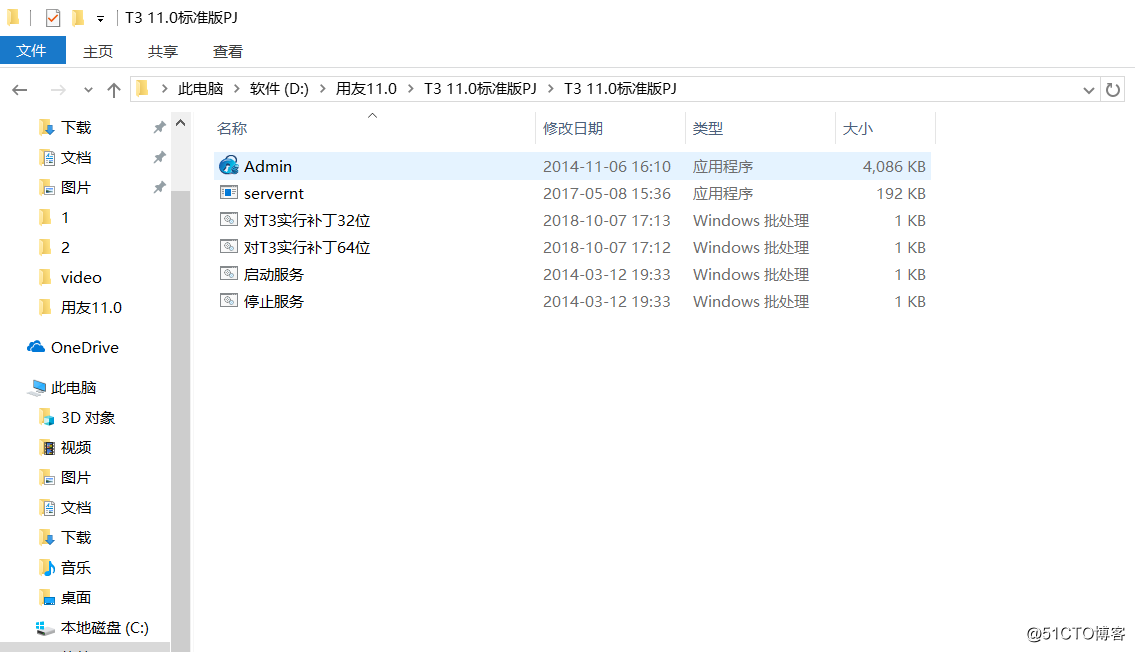Open the 文件 ribbon tab
This screenshot has height=652, width=1135.
point(31,51)
